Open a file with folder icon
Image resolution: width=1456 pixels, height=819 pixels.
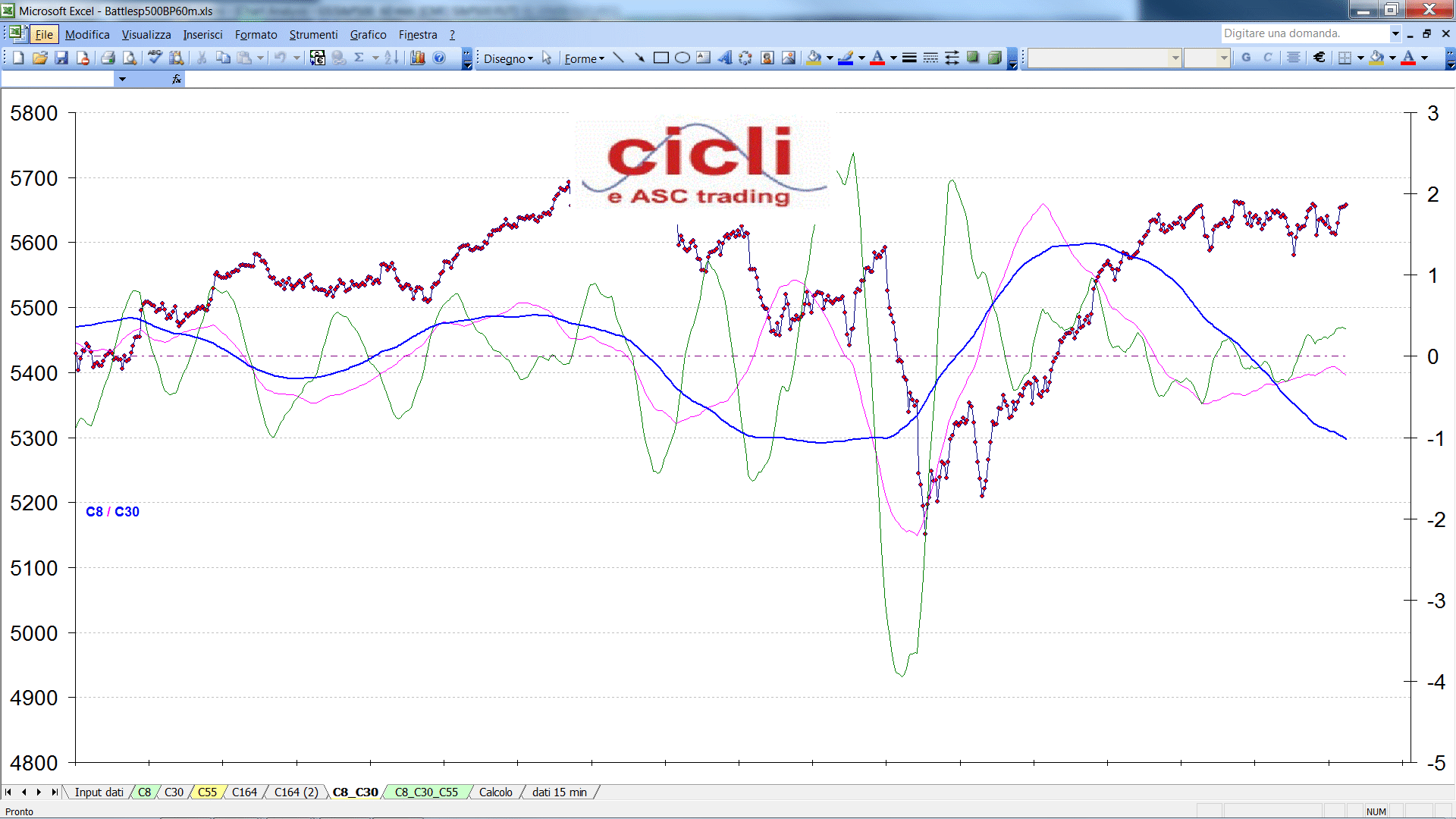coord(40,58)
